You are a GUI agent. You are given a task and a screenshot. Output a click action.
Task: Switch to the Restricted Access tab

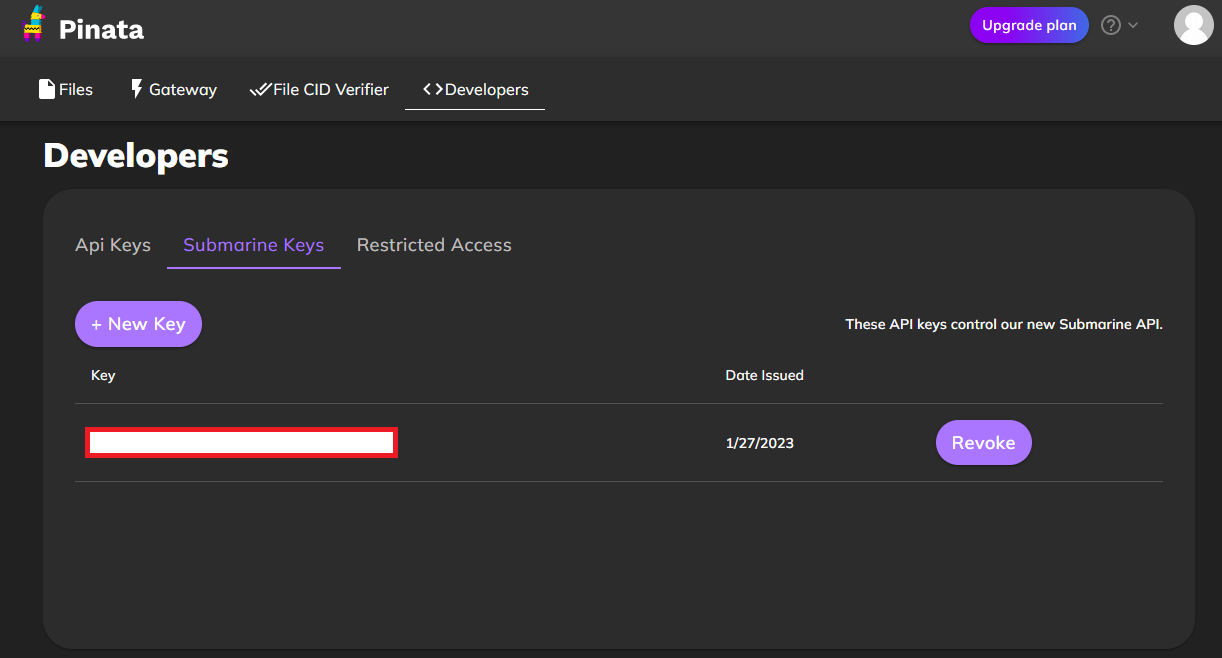pyautogui.click(x=434, y=245)
